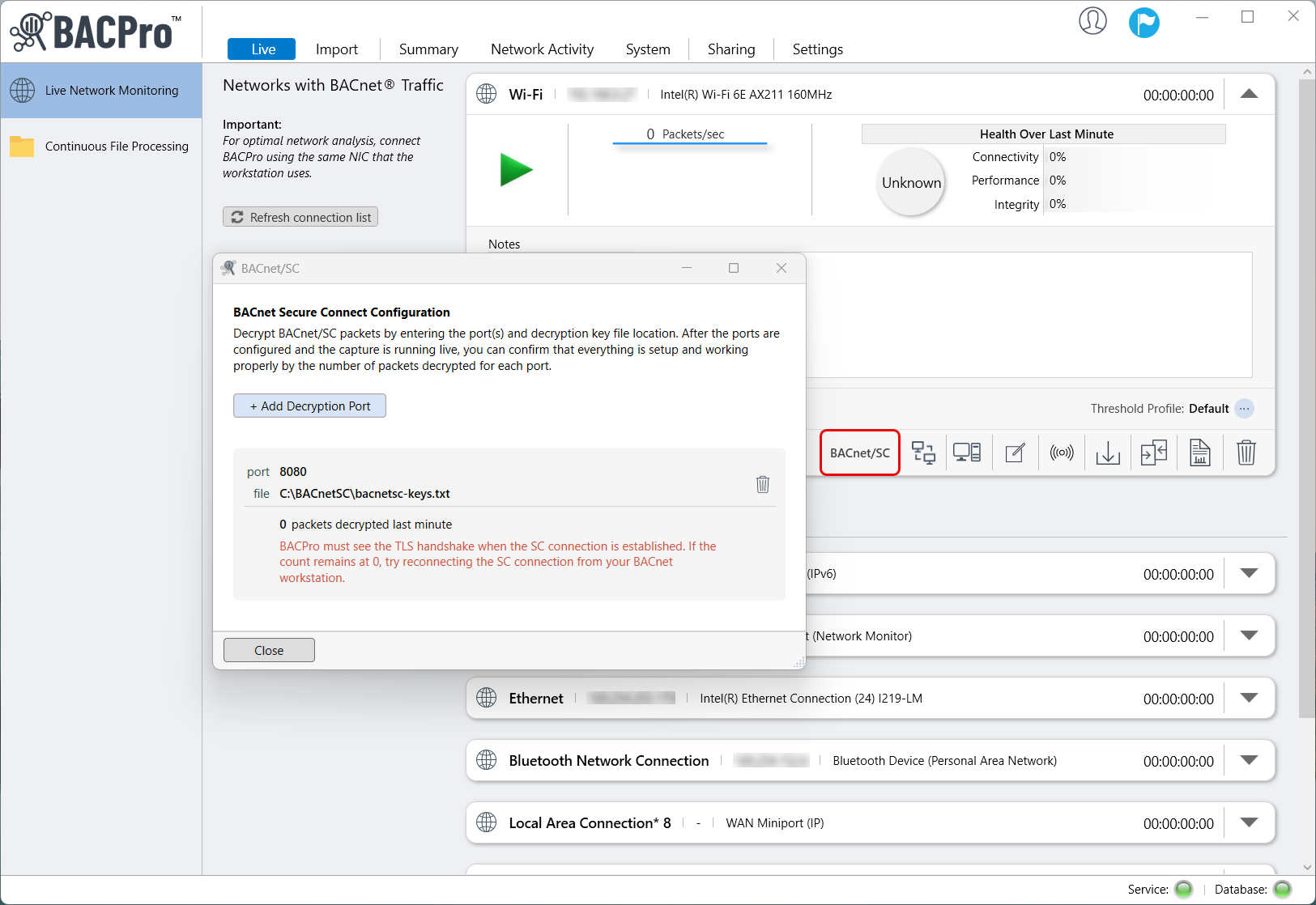
Task: Select Continuous File Processing in the sidebar
Action: pos(101,147)
